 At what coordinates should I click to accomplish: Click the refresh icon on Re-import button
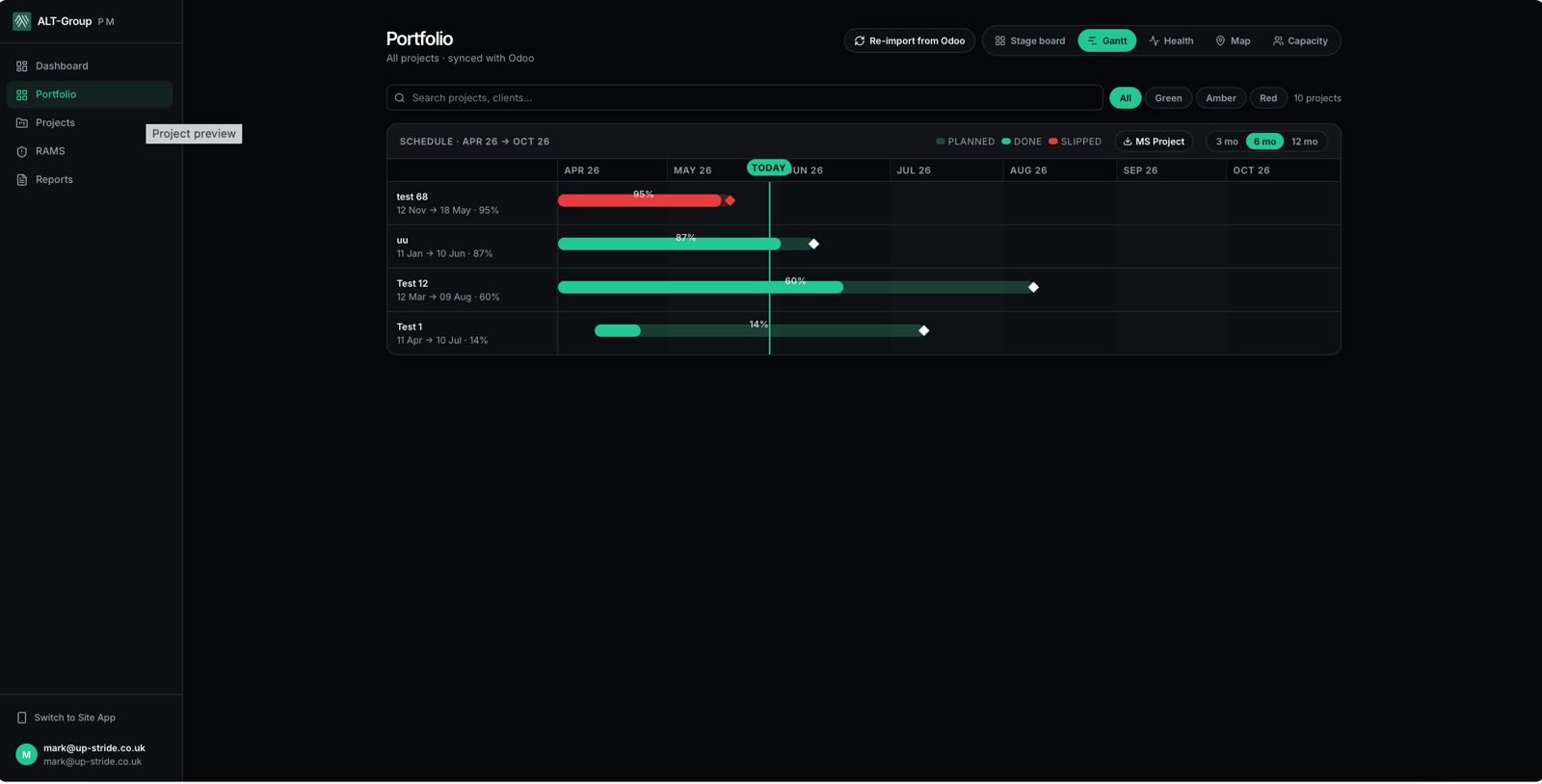(860, 40)
